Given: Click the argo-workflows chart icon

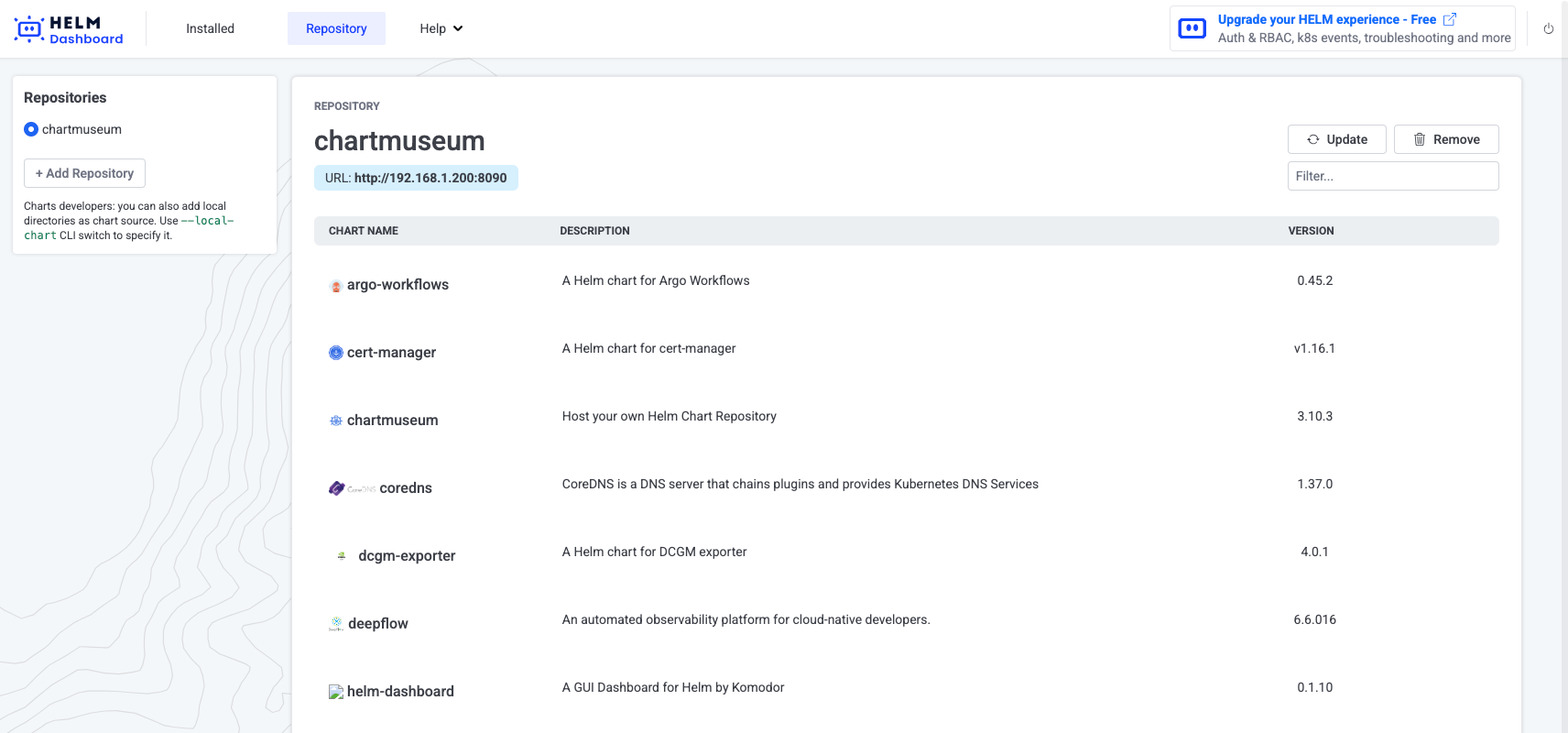Looking at the screenshot, I should coord(336,286).
